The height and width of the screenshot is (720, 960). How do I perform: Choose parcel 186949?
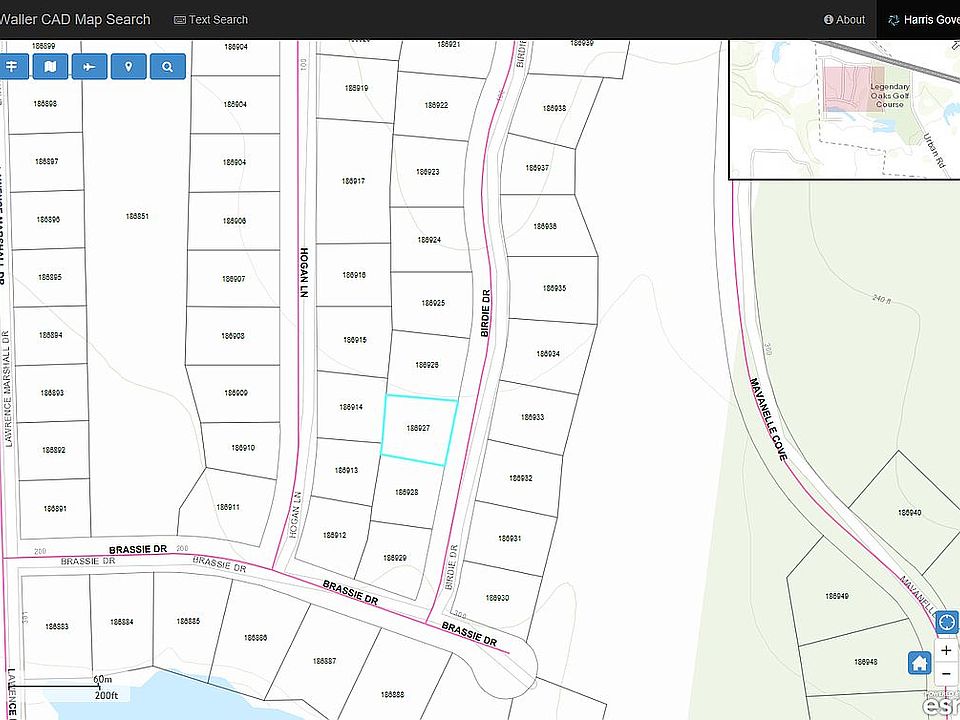point(837,596)
